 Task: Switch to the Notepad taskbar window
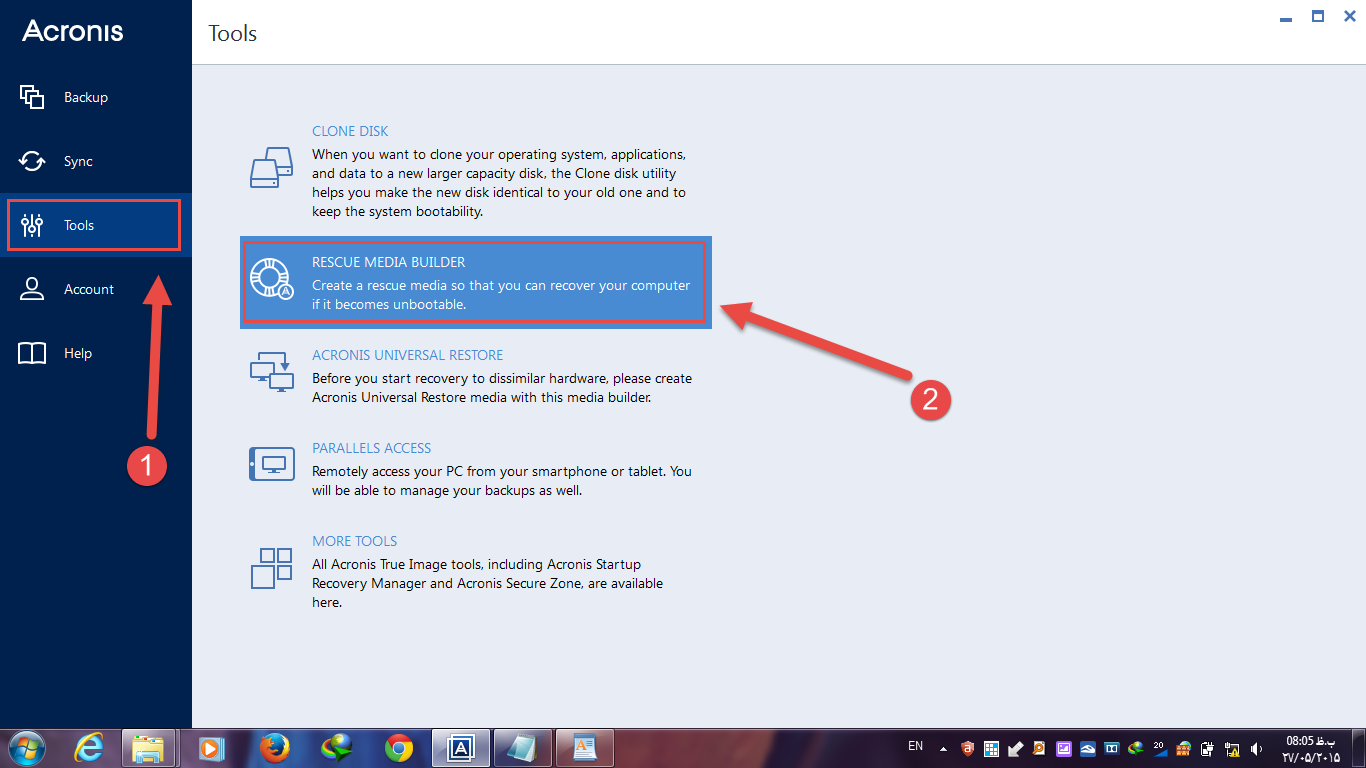523,748
